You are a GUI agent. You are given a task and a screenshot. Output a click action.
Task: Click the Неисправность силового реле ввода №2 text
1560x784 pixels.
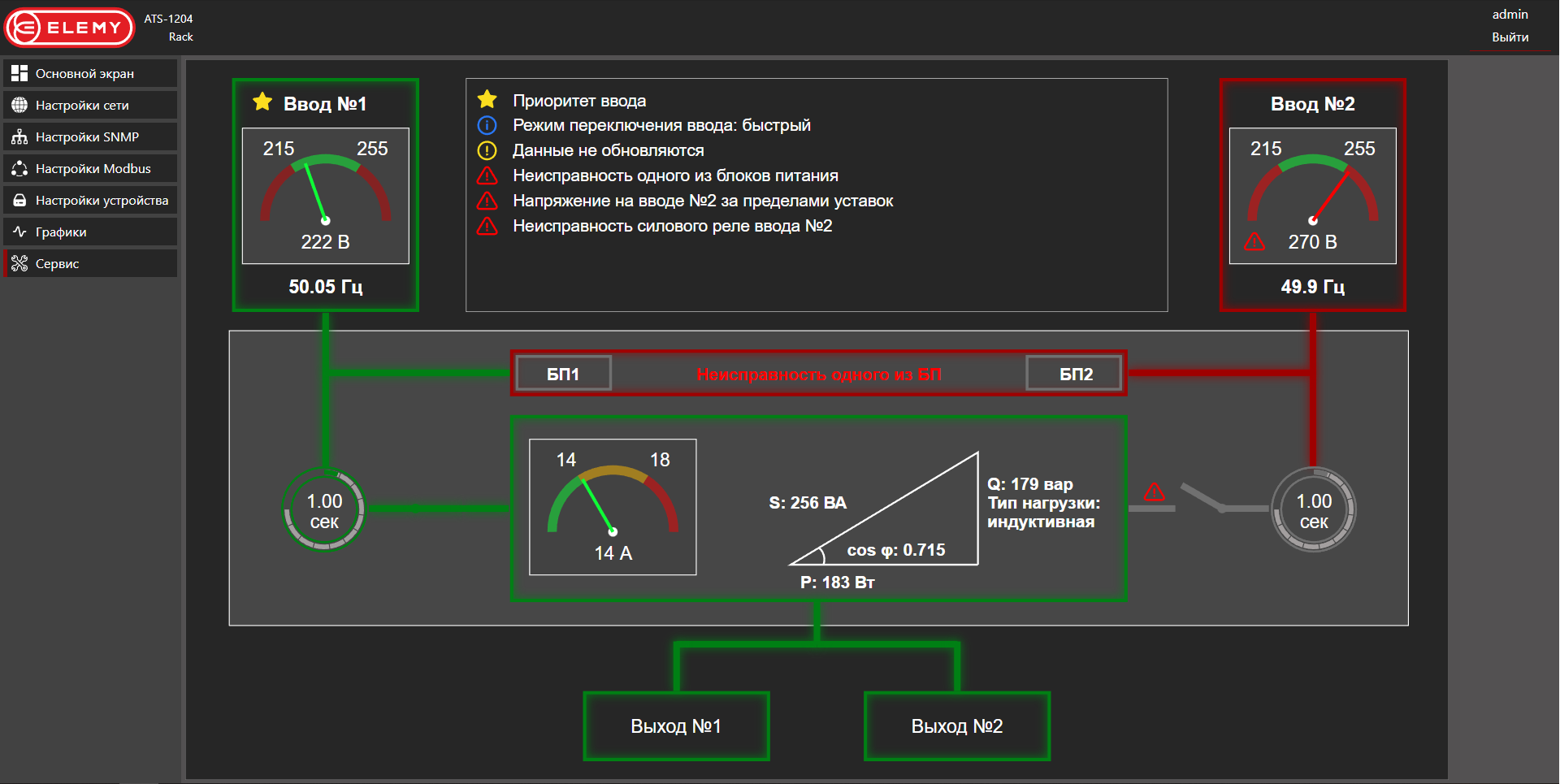click(672, 226)
